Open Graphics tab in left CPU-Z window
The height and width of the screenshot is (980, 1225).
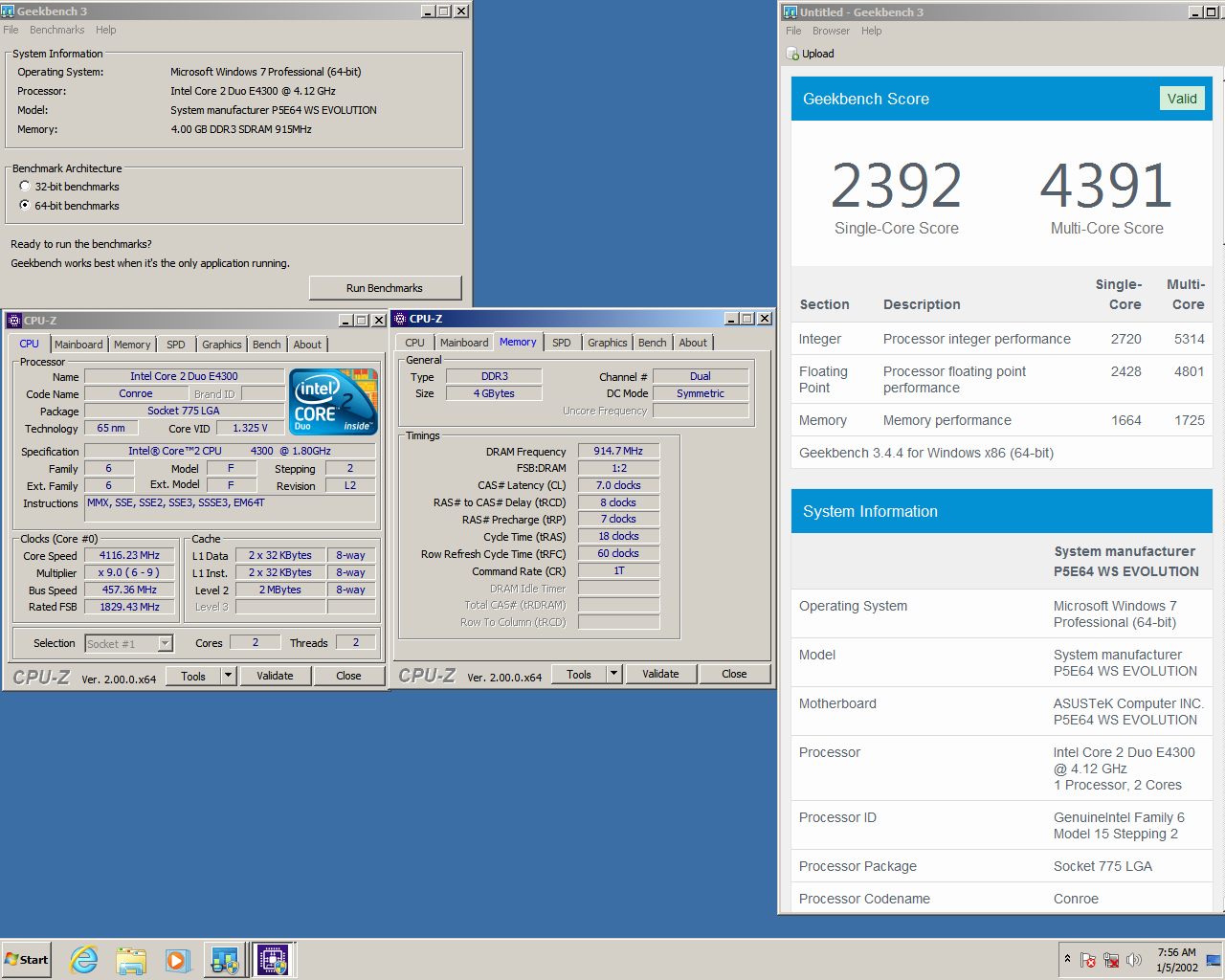pyautogui.click(x=222, y=345)
